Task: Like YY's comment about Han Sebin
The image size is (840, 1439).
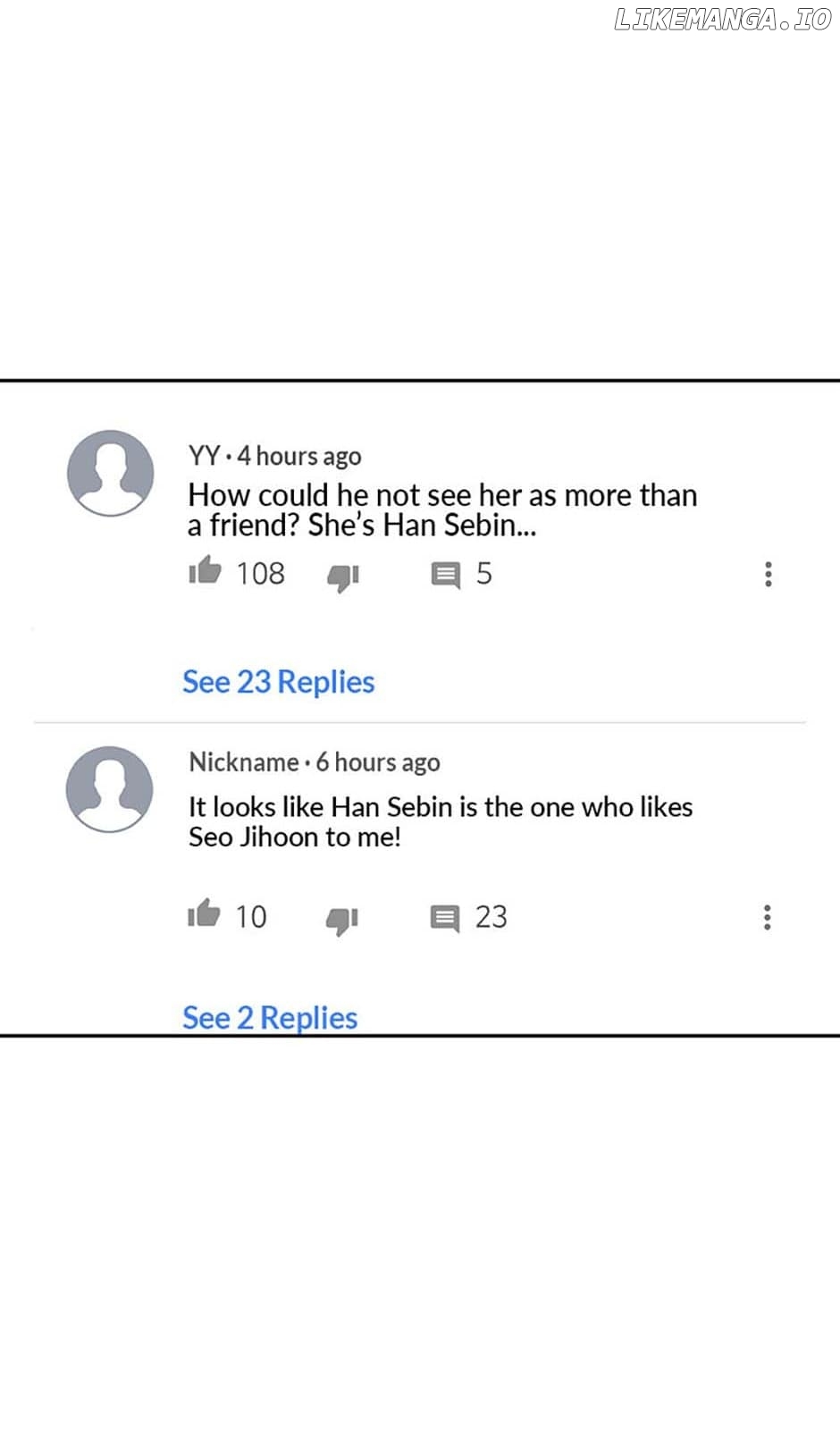Action: tap(205, 570)
